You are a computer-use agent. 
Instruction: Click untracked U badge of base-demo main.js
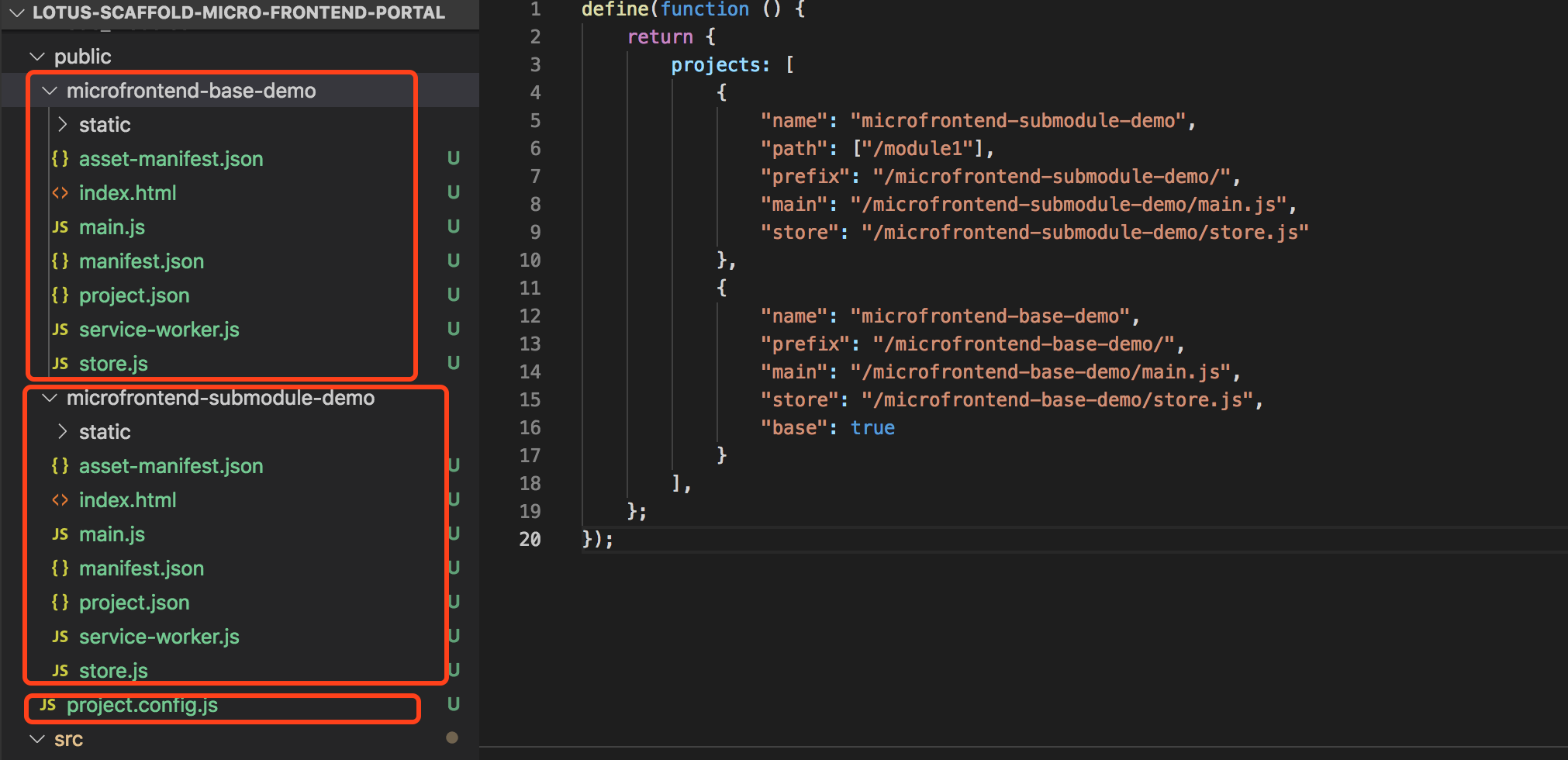[454, 226]
